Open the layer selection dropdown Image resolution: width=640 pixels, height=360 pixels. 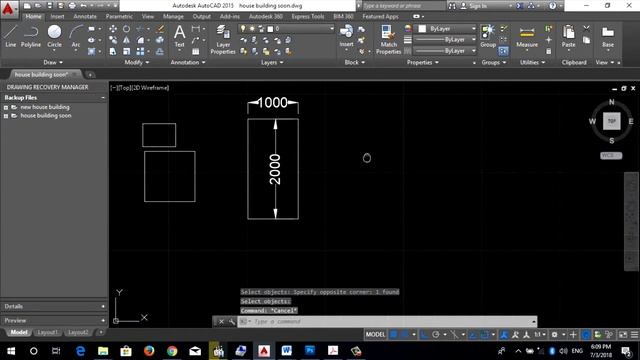click(331, 29)
